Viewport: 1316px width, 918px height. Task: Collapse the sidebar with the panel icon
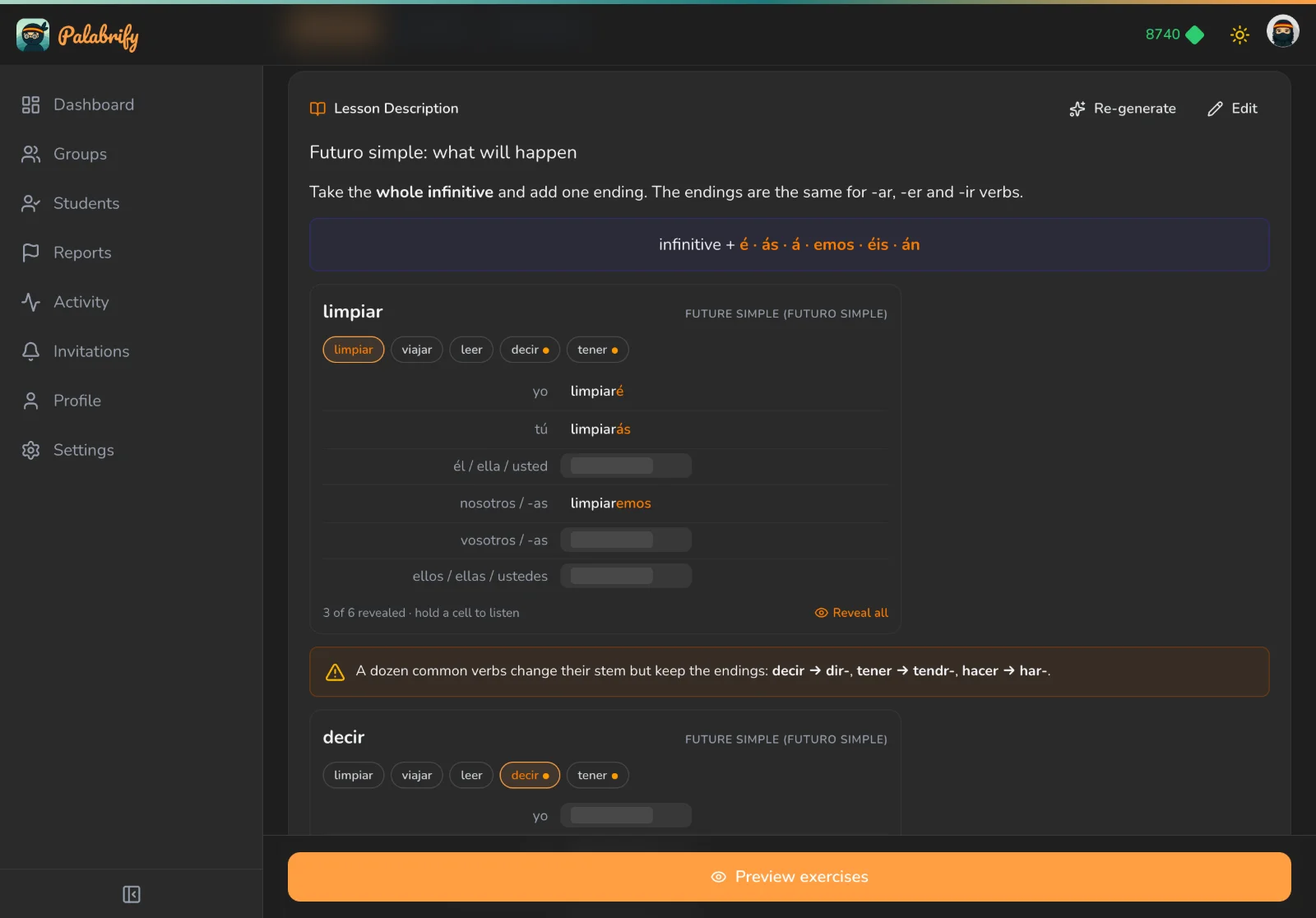132,894
